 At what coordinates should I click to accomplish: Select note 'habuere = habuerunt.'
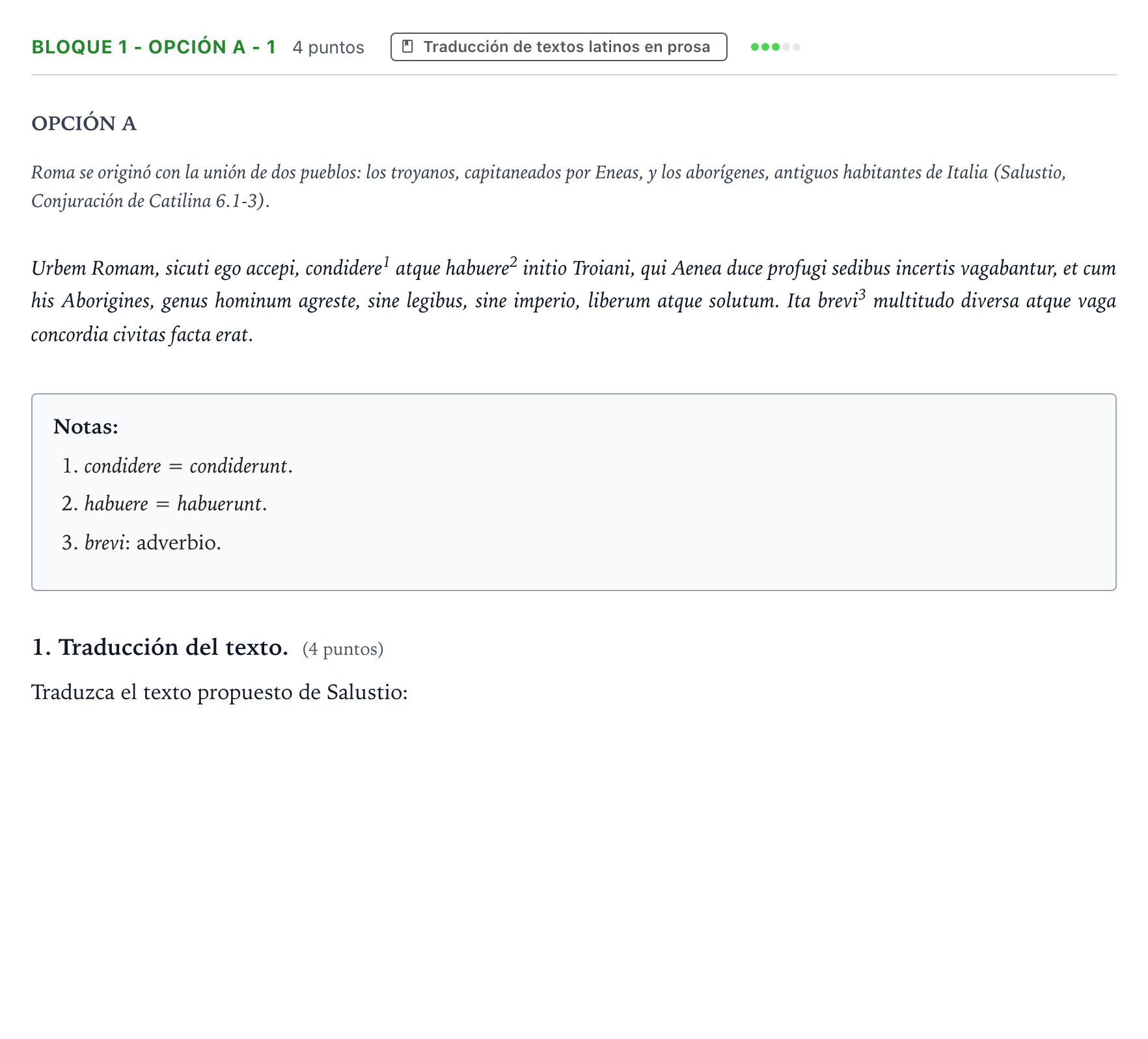pos(176,504)
